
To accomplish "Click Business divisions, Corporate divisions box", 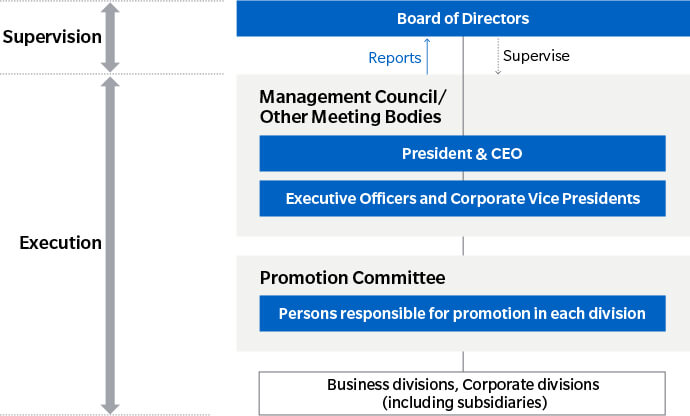I will [462, 393].
